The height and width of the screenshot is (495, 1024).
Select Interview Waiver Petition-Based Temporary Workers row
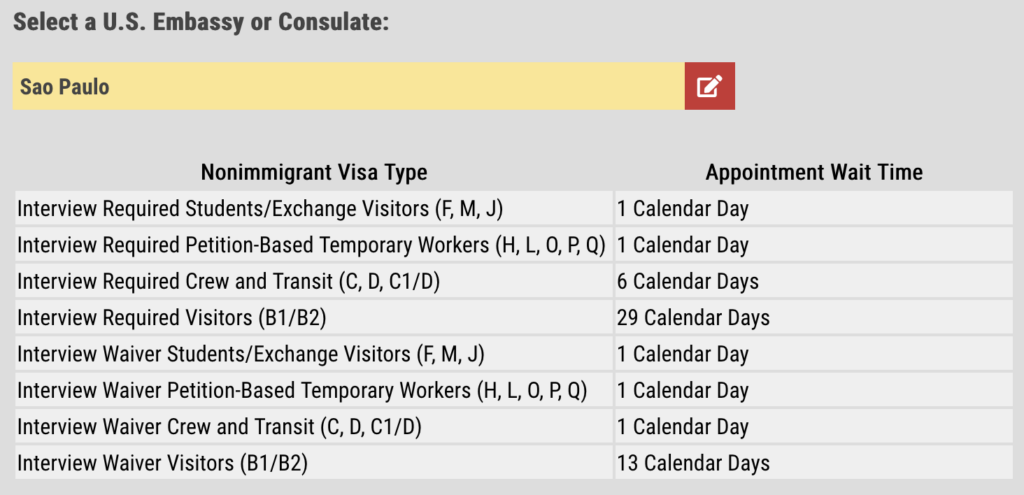[514, 391]
